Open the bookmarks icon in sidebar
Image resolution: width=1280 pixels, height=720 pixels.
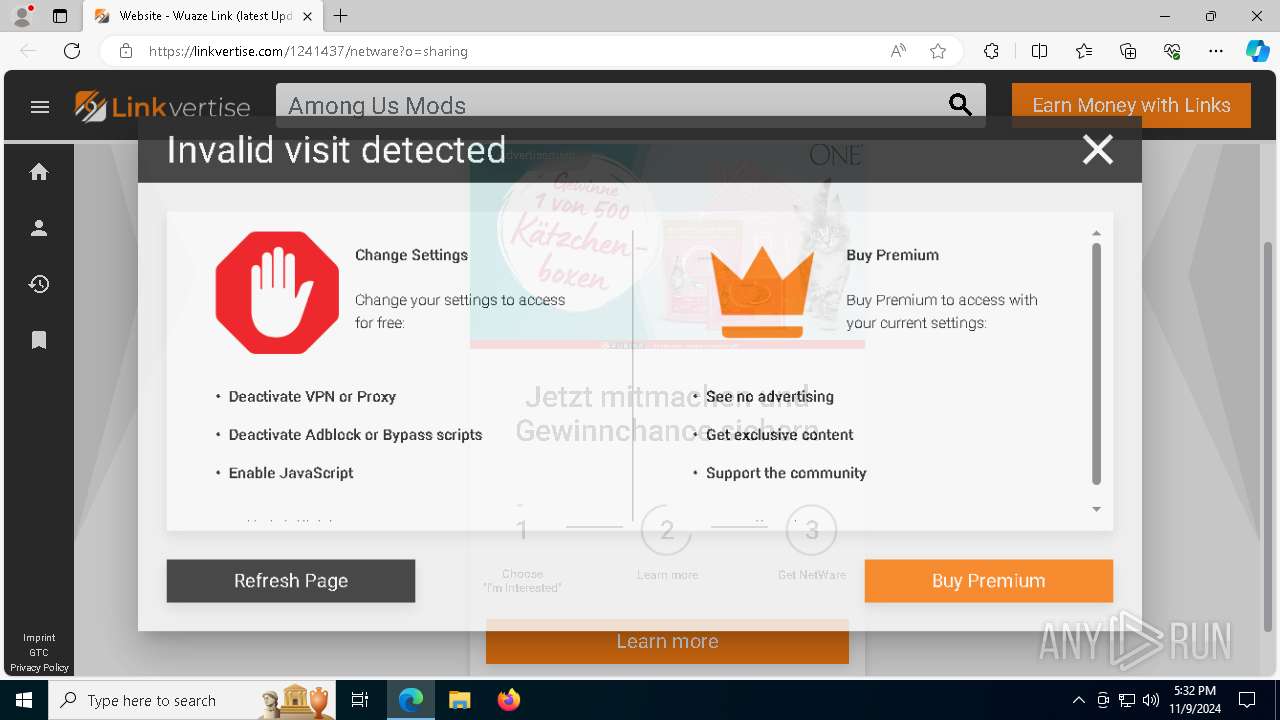coord(39,340)
